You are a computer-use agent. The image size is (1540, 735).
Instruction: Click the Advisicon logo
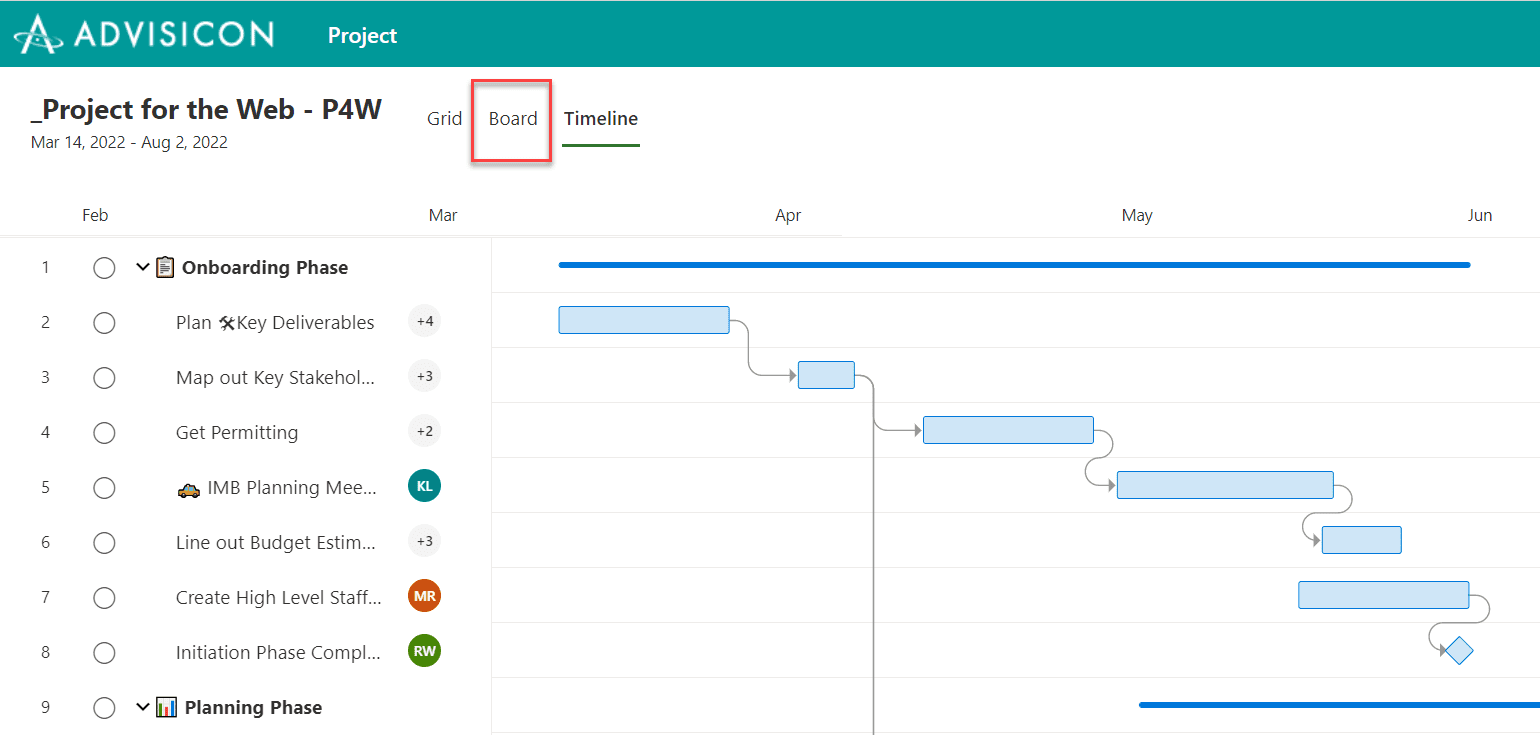[143, 34]
